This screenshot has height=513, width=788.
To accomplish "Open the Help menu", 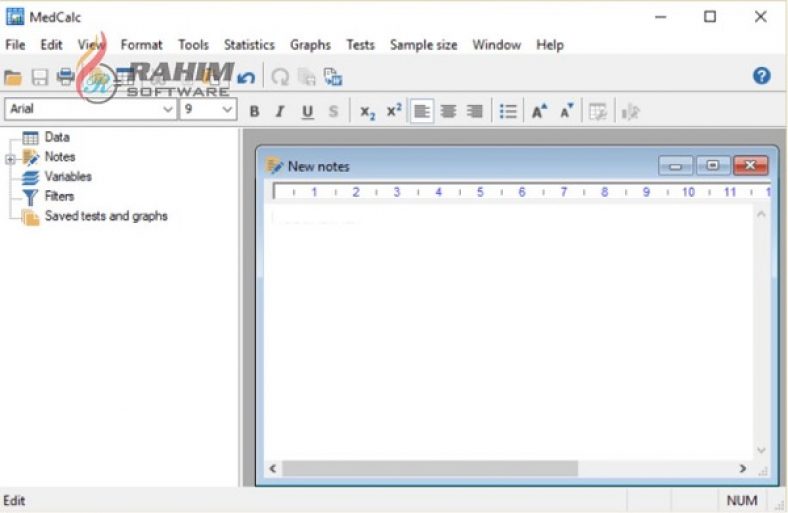I will 550,45.
